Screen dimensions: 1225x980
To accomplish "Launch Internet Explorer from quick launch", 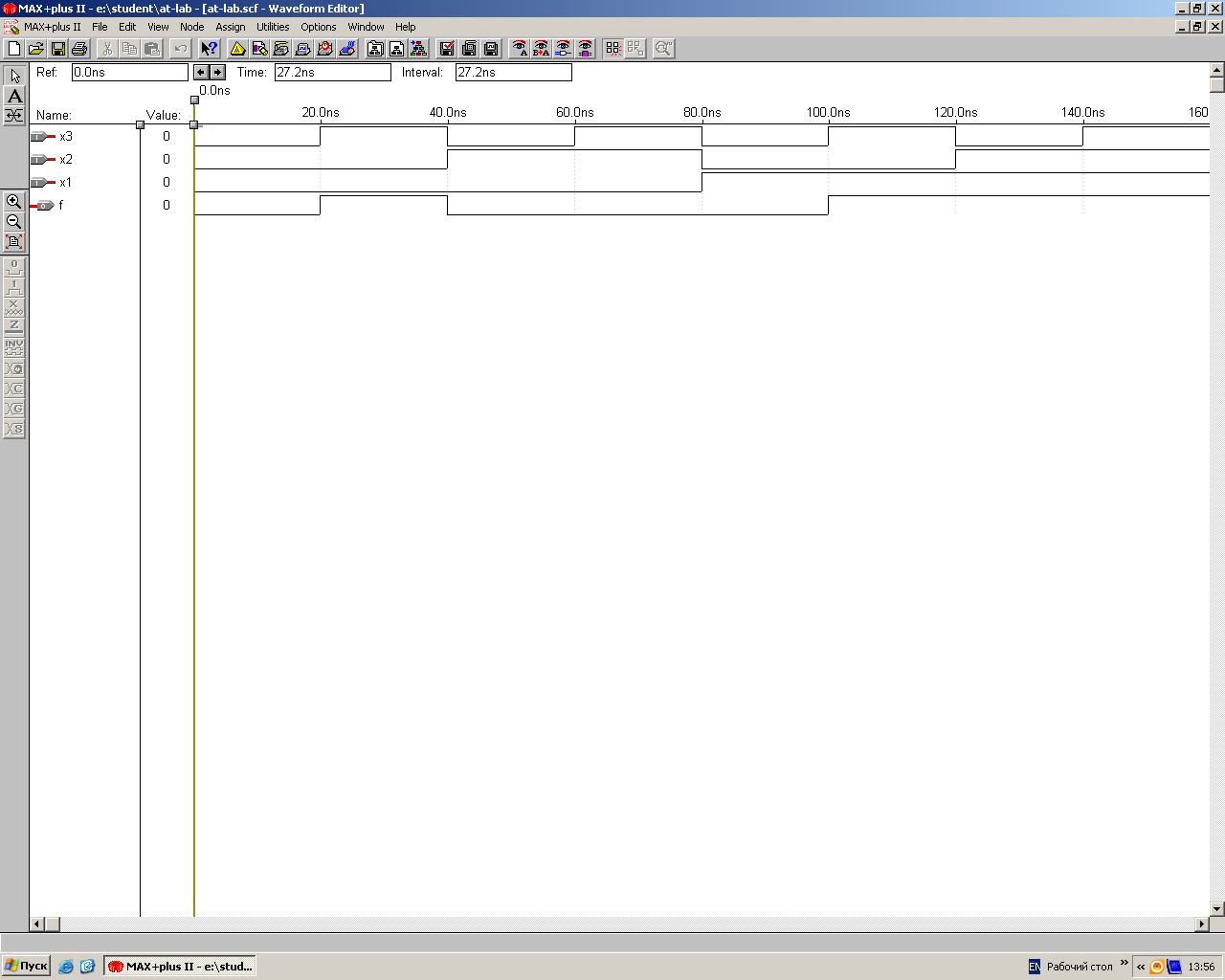I will (x=66, y=967).
